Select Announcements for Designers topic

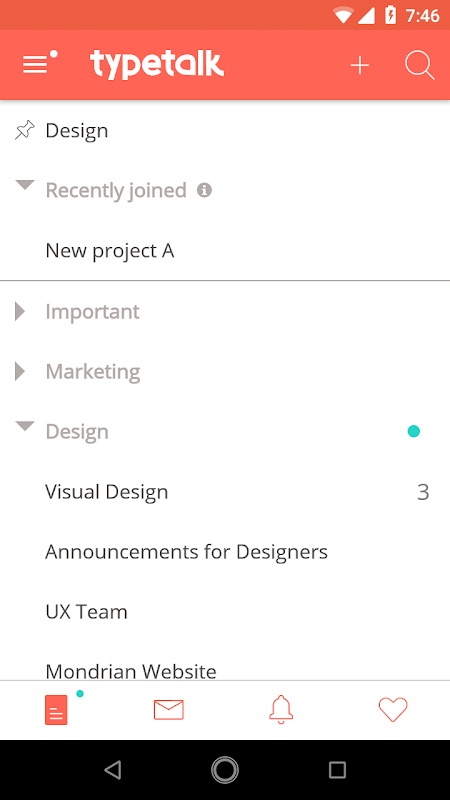(x=225, y=552)
